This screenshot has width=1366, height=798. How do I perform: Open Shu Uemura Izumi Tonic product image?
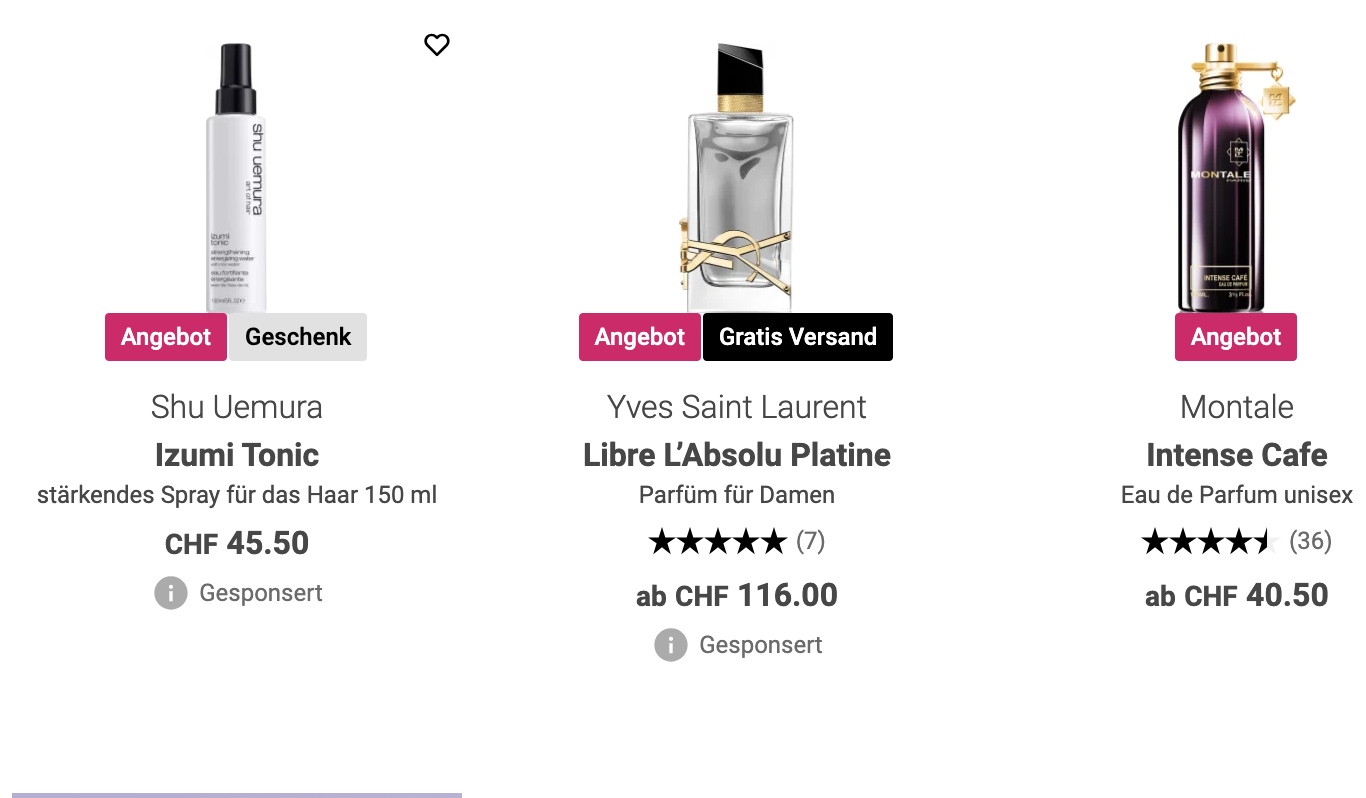point(237,177)
